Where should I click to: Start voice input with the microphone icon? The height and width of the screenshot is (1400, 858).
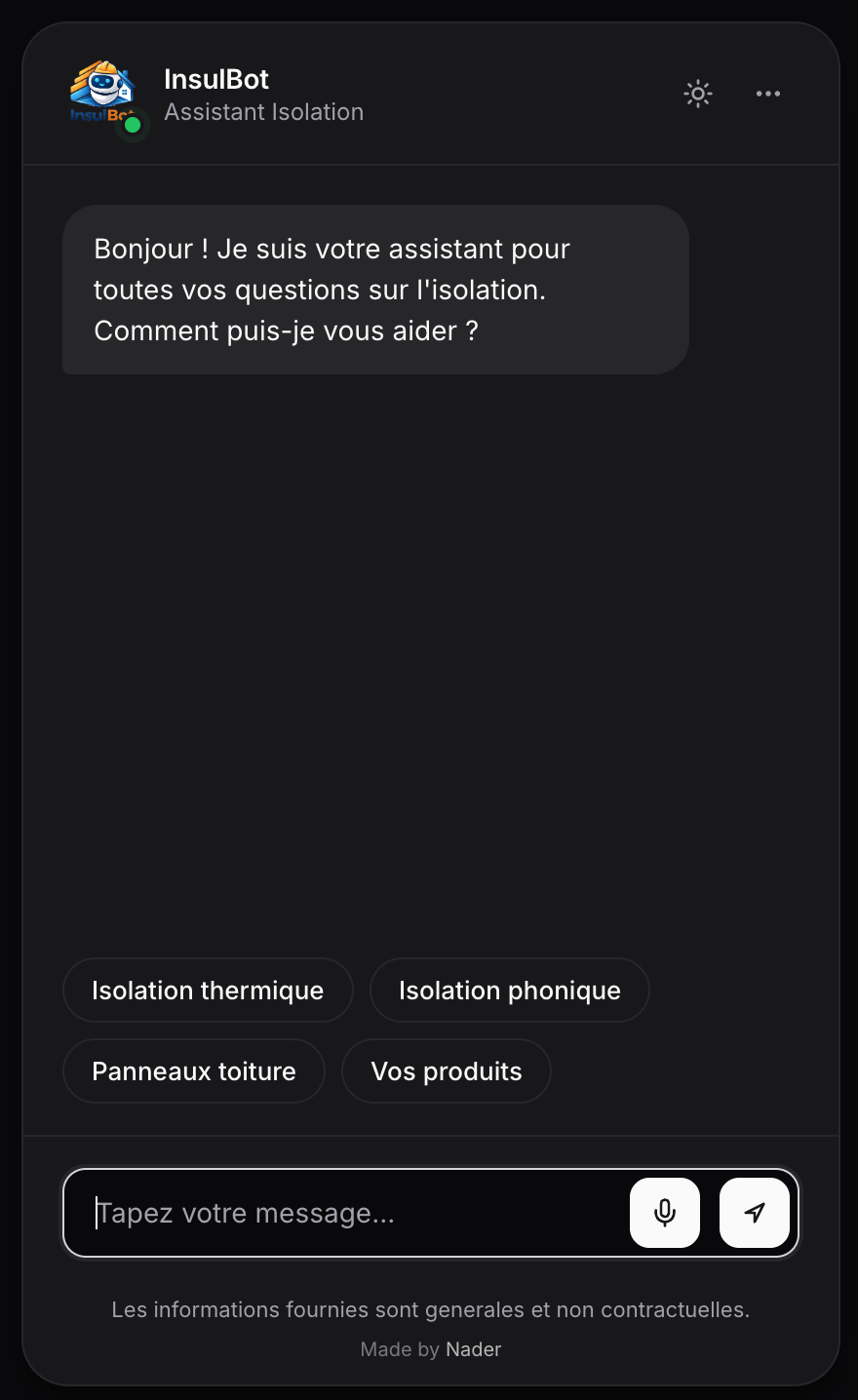pyautogui.click(x=665, y=1213)
